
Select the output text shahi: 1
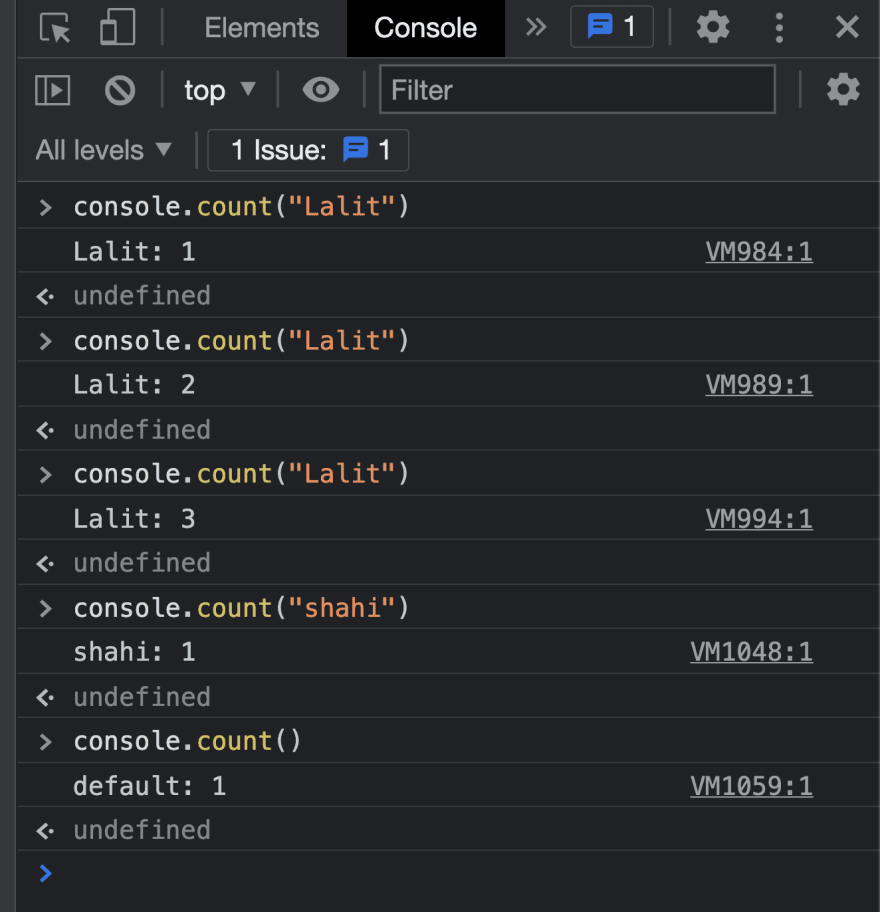[x=134, y=651]
